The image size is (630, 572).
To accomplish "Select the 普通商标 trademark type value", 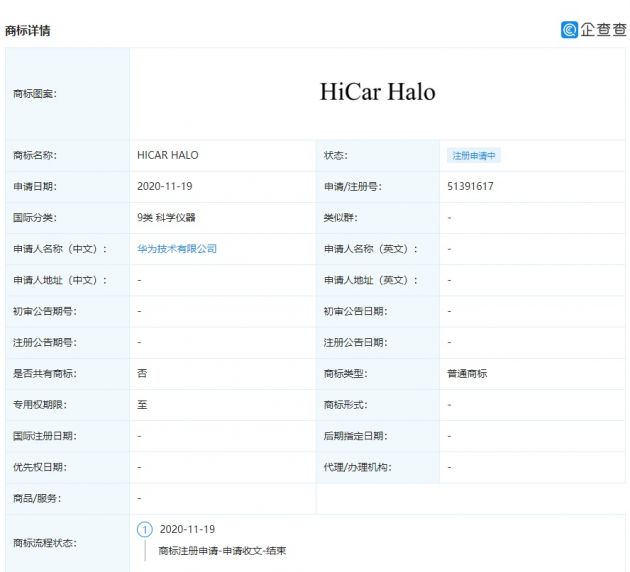I will [467, 374].
